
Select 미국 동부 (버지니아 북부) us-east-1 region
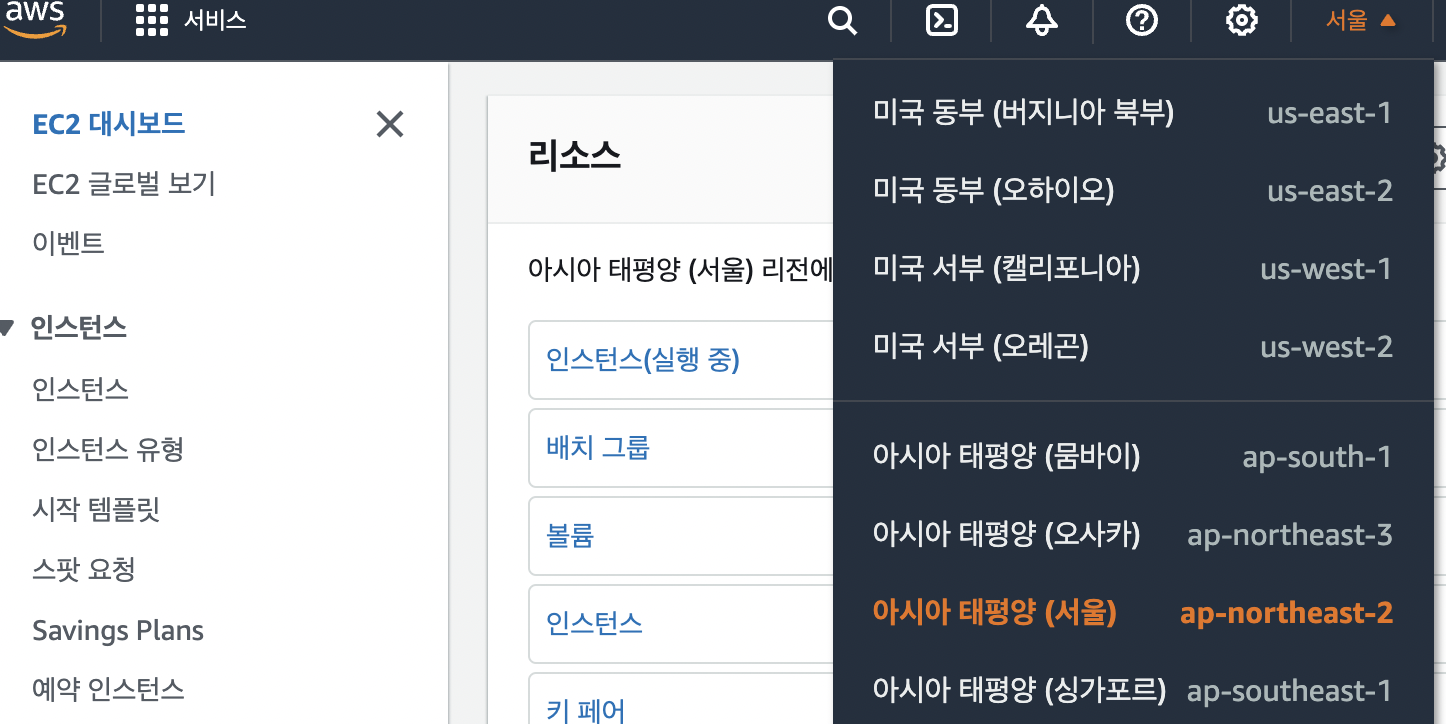click(x=1132, y=112)
